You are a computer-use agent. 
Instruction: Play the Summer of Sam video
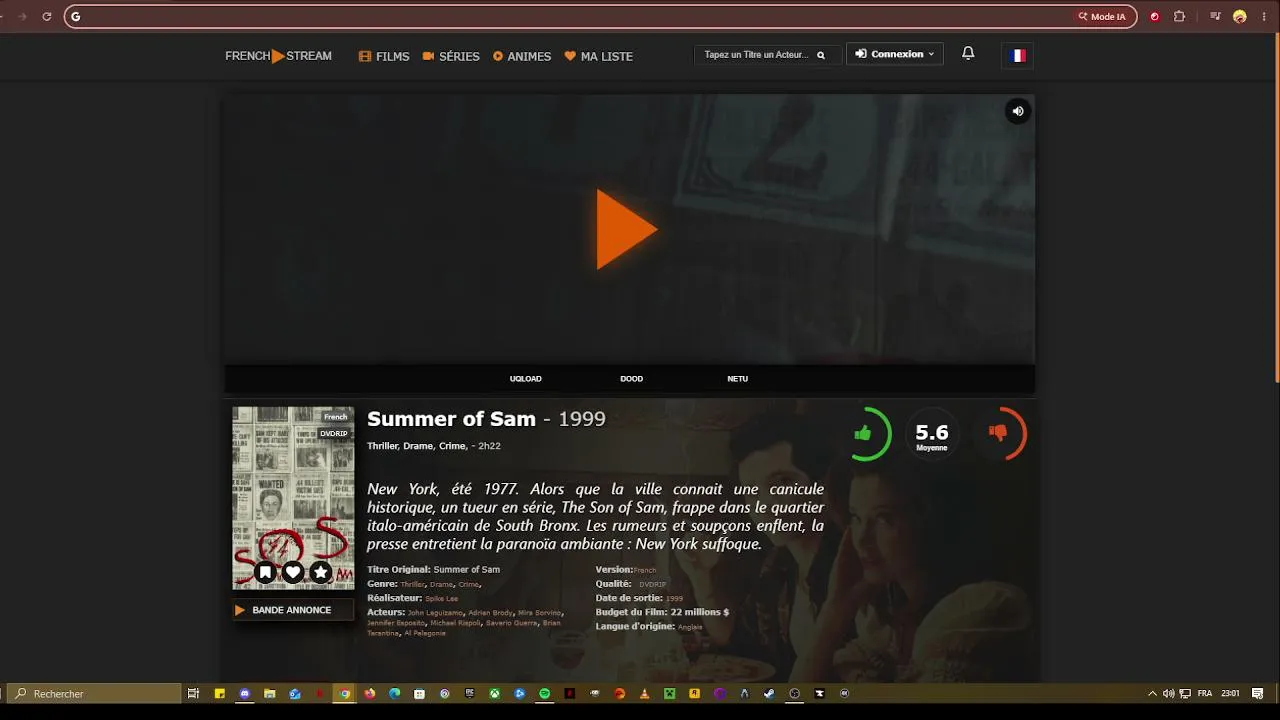(x=626, y=229)
